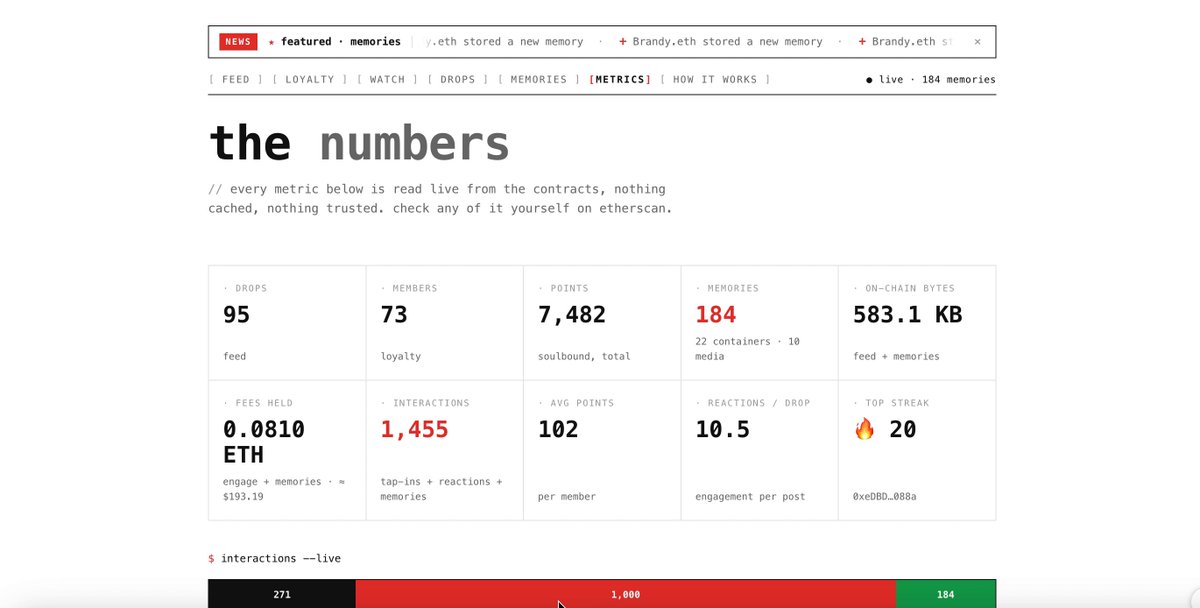The height and width of the screenshot is (608, 1200).
Task: Click 'tap-ins + reactions + memories' caption
Action: (x=441, y=489)
